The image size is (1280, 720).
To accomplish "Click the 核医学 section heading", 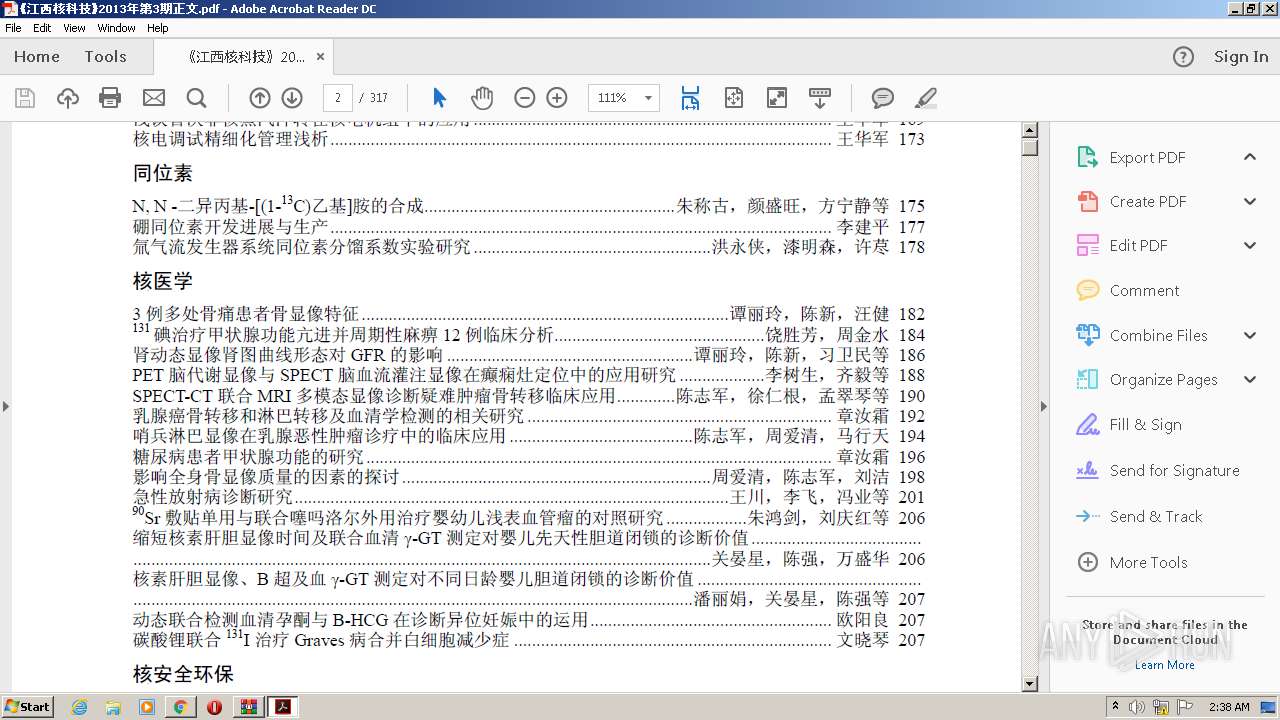I will [x=163, y=281].
